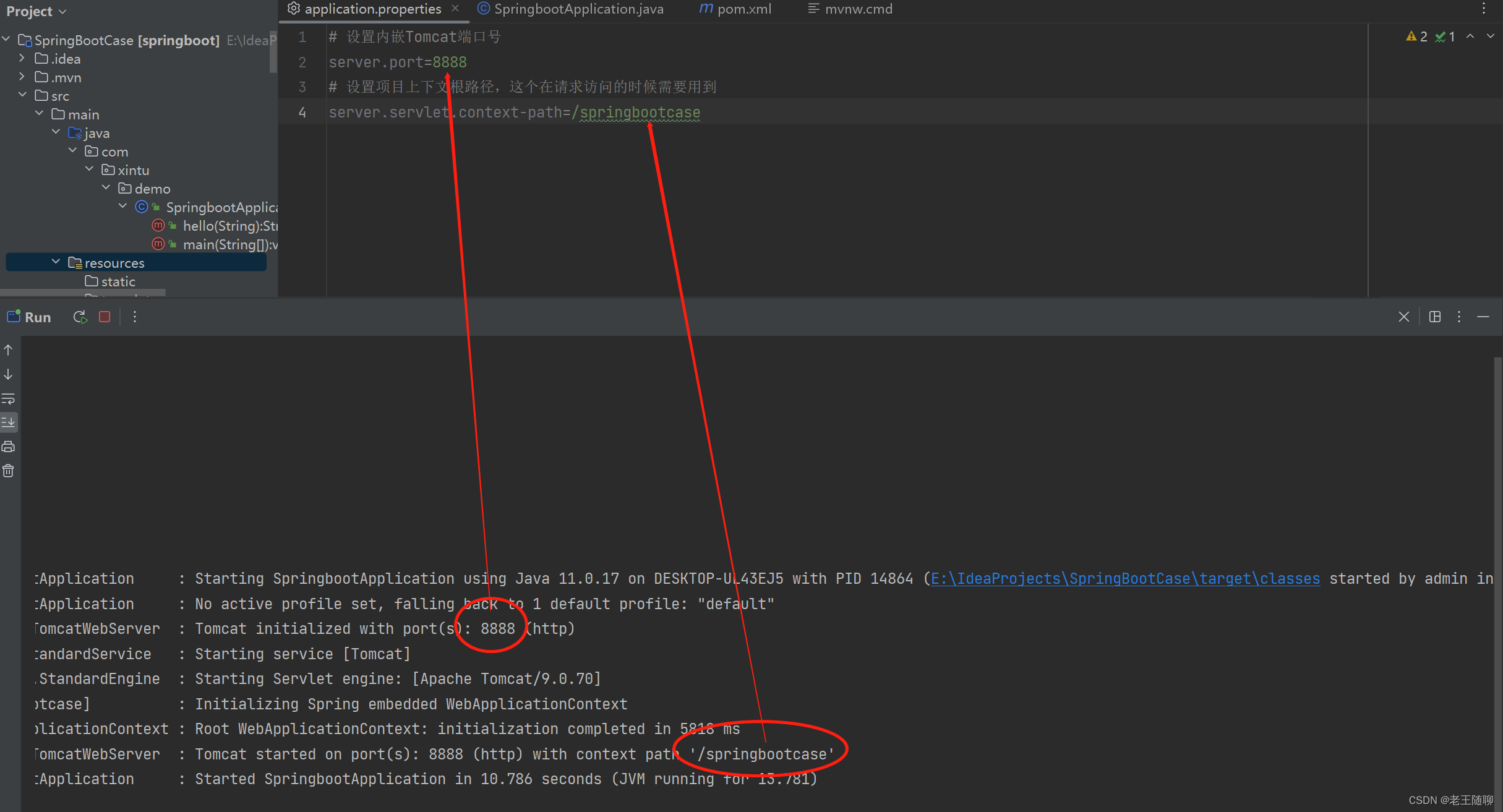Click the Tomcat port comment on line 1
The width and height of the screenshot is (1503, 812).
click(x=415, y=37)
